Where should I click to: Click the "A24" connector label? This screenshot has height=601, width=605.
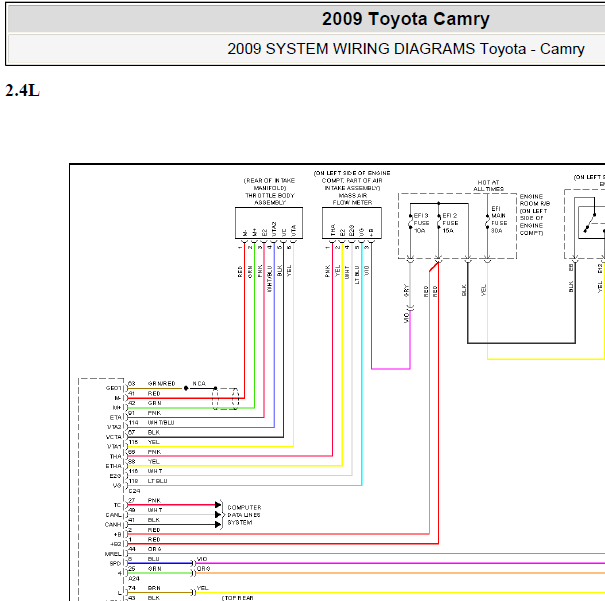click(x=134, y=579)
